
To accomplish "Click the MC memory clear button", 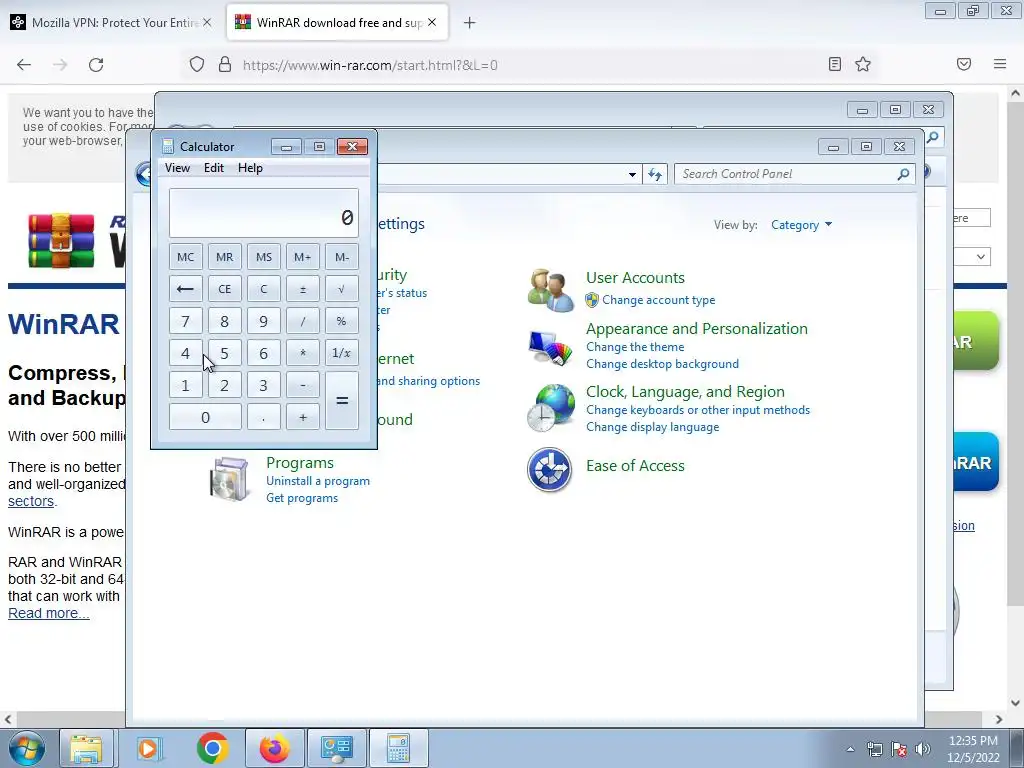I will (185, 257).
